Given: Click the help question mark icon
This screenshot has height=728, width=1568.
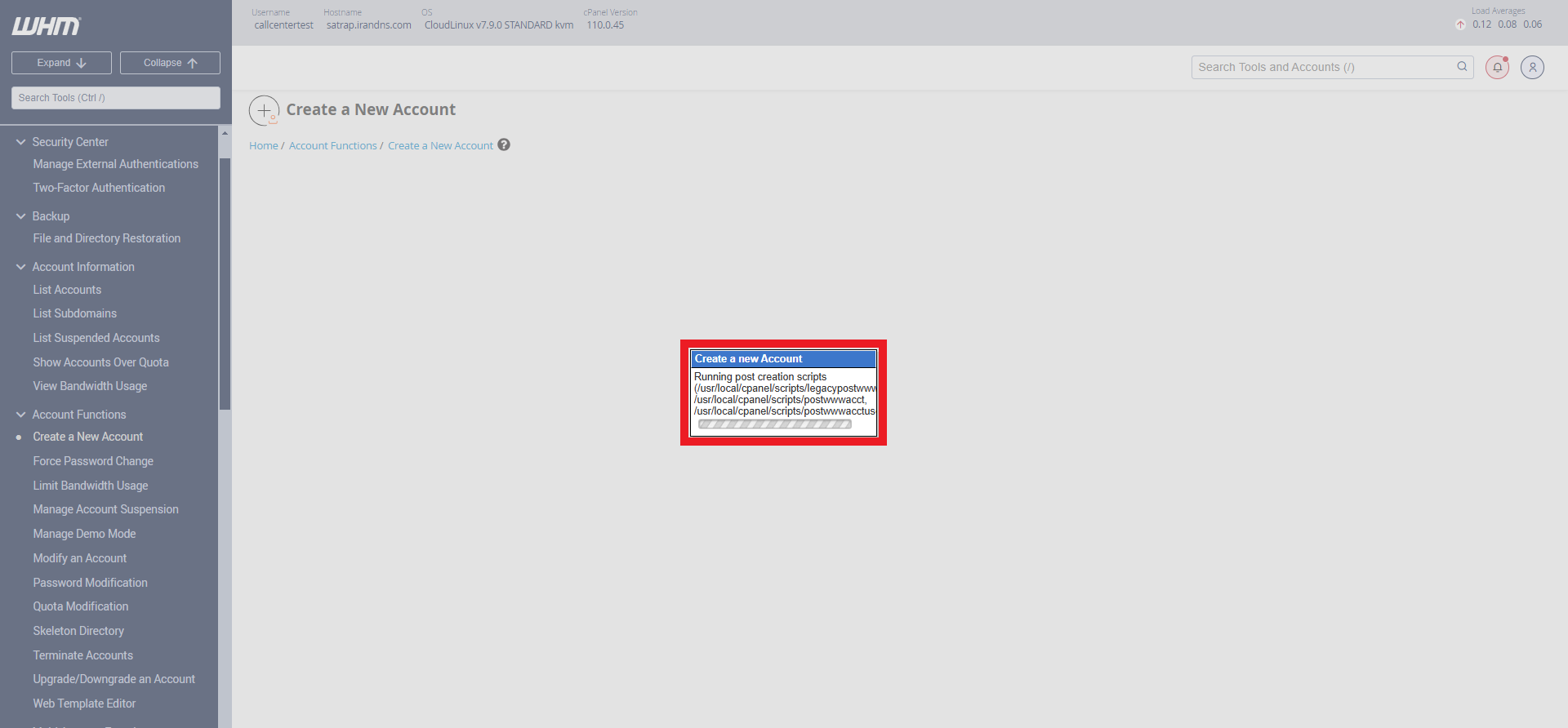Looking at the screenshot, I should (504, 145).
